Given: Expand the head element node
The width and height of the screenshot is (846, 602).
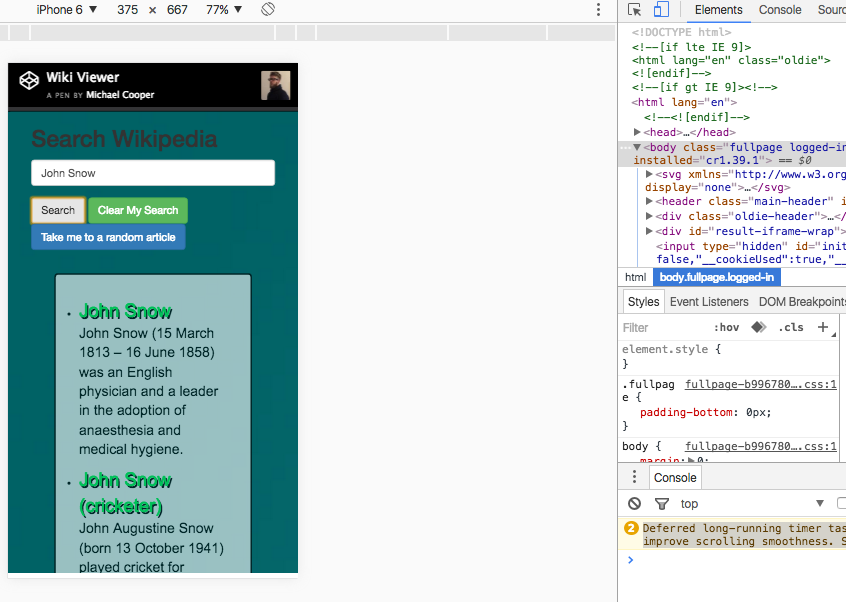Looking at the screenshot, I should 637,132.
